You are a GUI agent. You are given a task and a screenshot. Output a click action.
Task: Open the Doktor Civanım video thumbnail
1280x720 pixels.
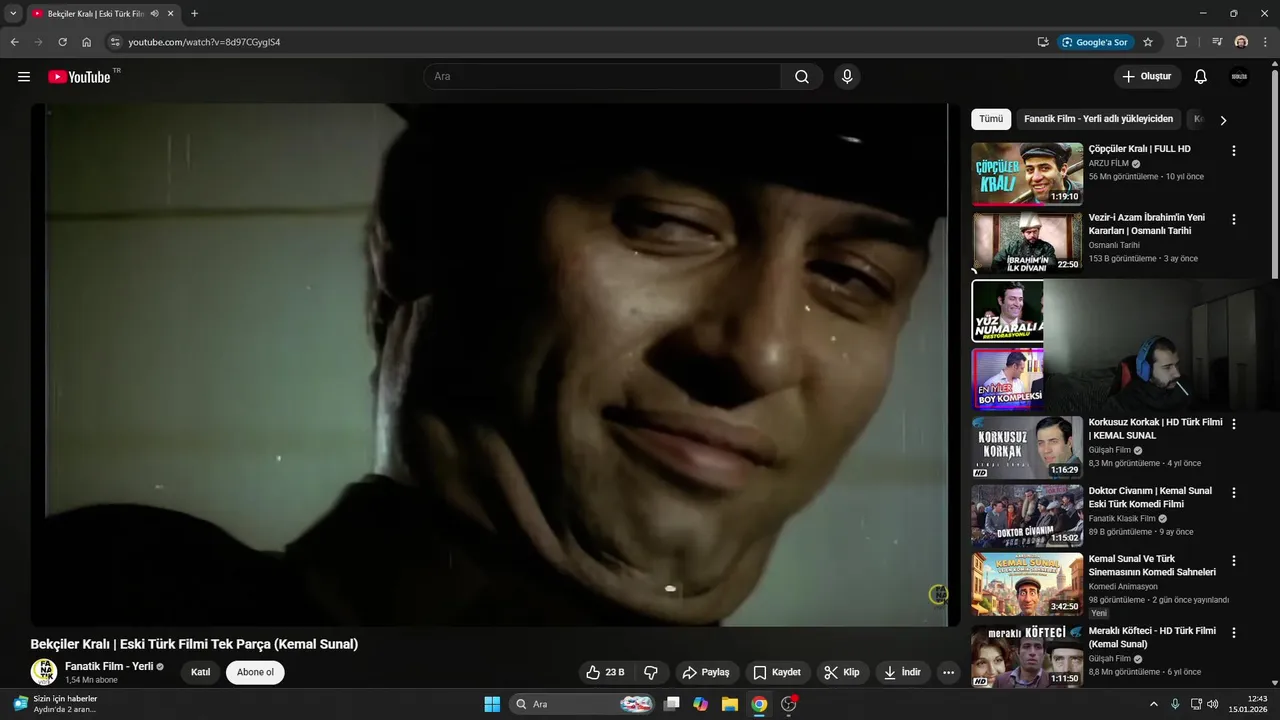(1027, 515)
